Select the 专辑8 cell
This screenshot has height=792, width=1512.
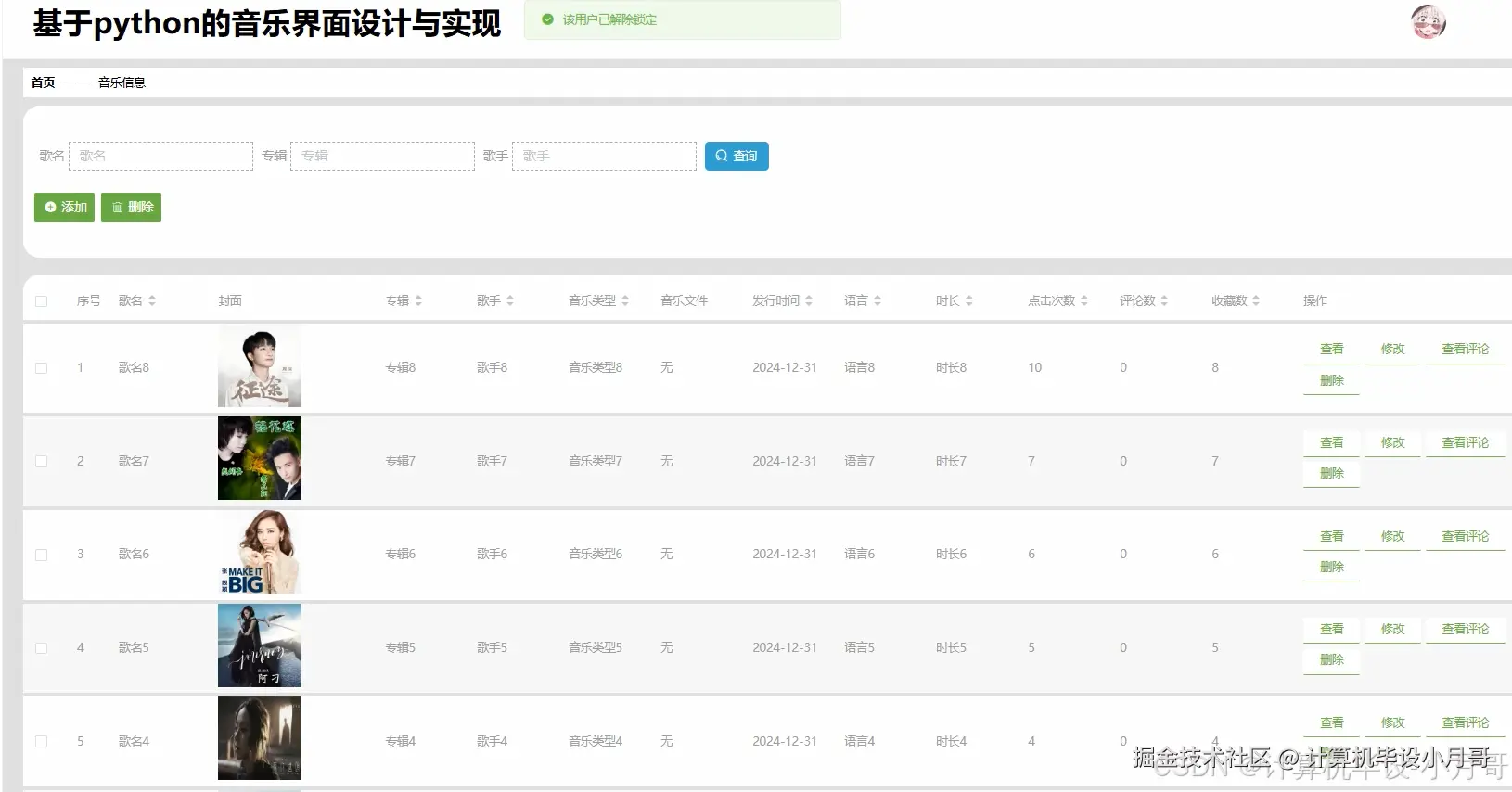[x=401, y=367]
